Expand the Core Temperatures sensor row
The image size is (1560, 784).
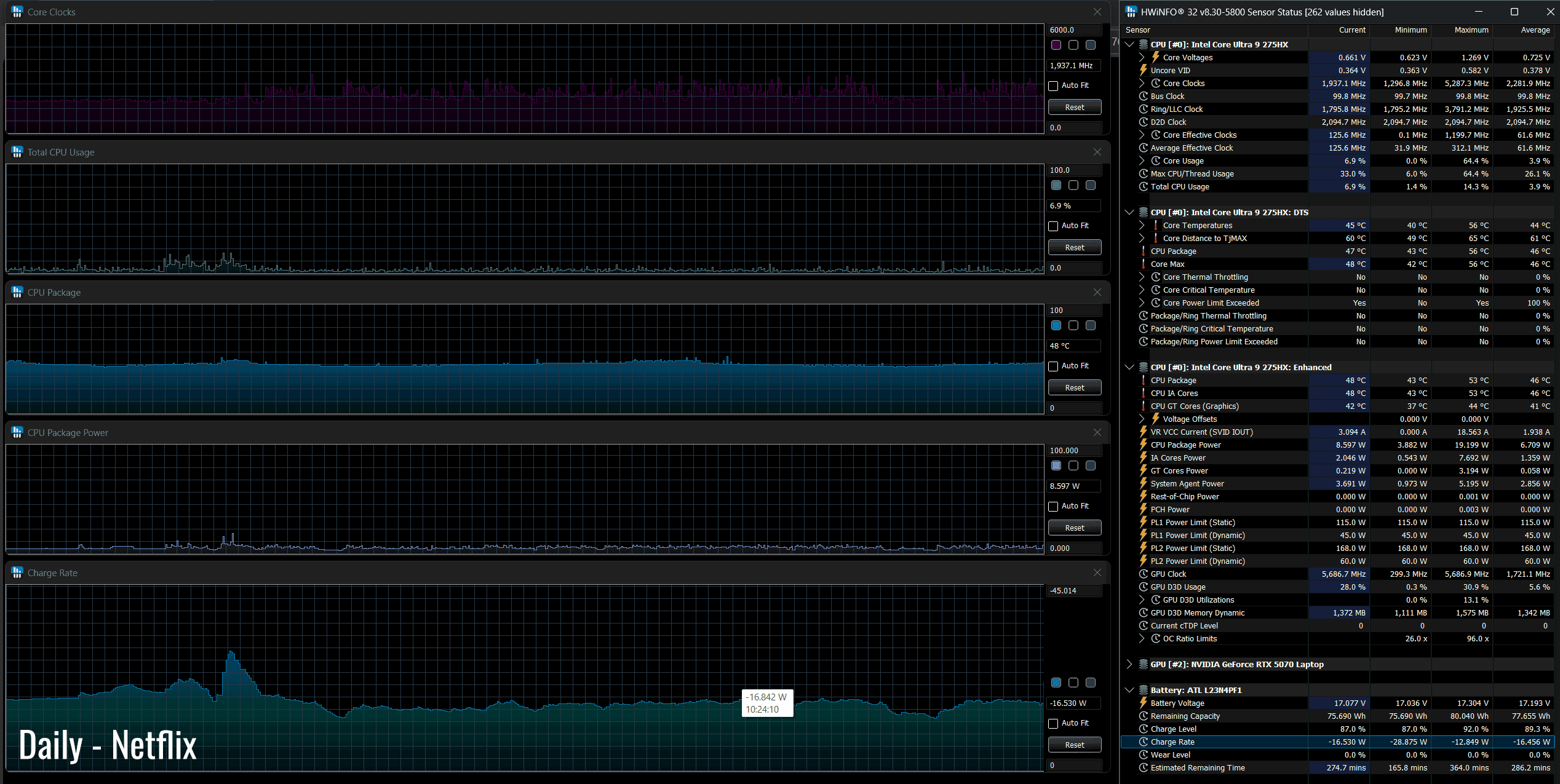pos(1142,225)
